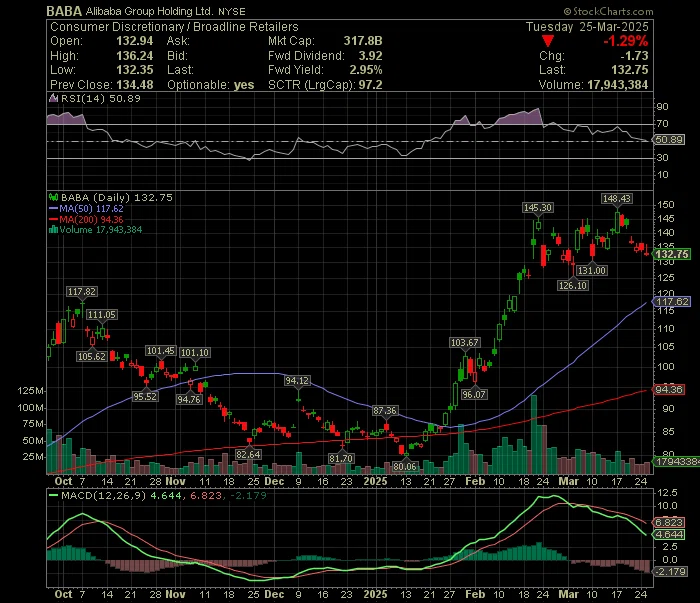700x603 pixels.
Task: Click the 94.36 moving average tag on the axis
Action: [x=669, y=390]
